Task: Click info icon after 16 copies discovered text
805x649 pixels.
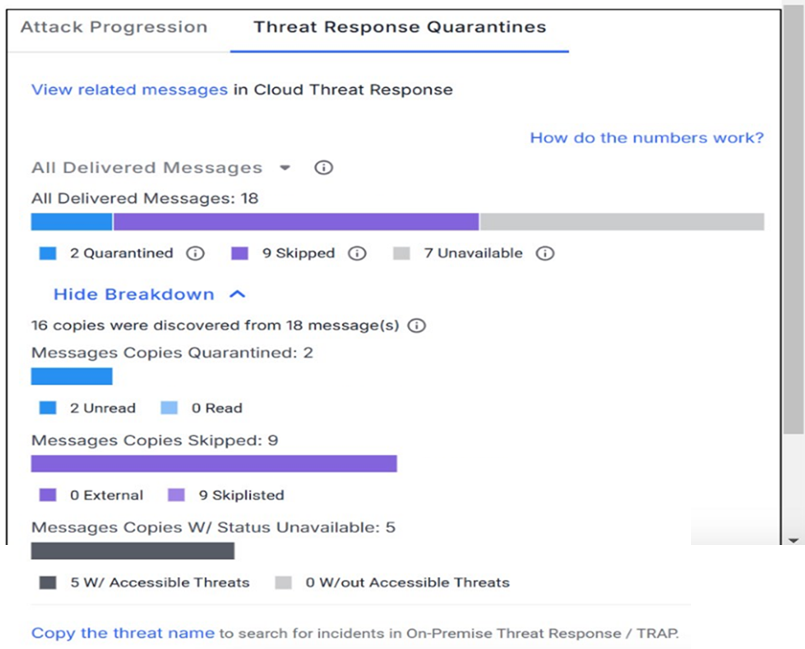Action: 417,326
